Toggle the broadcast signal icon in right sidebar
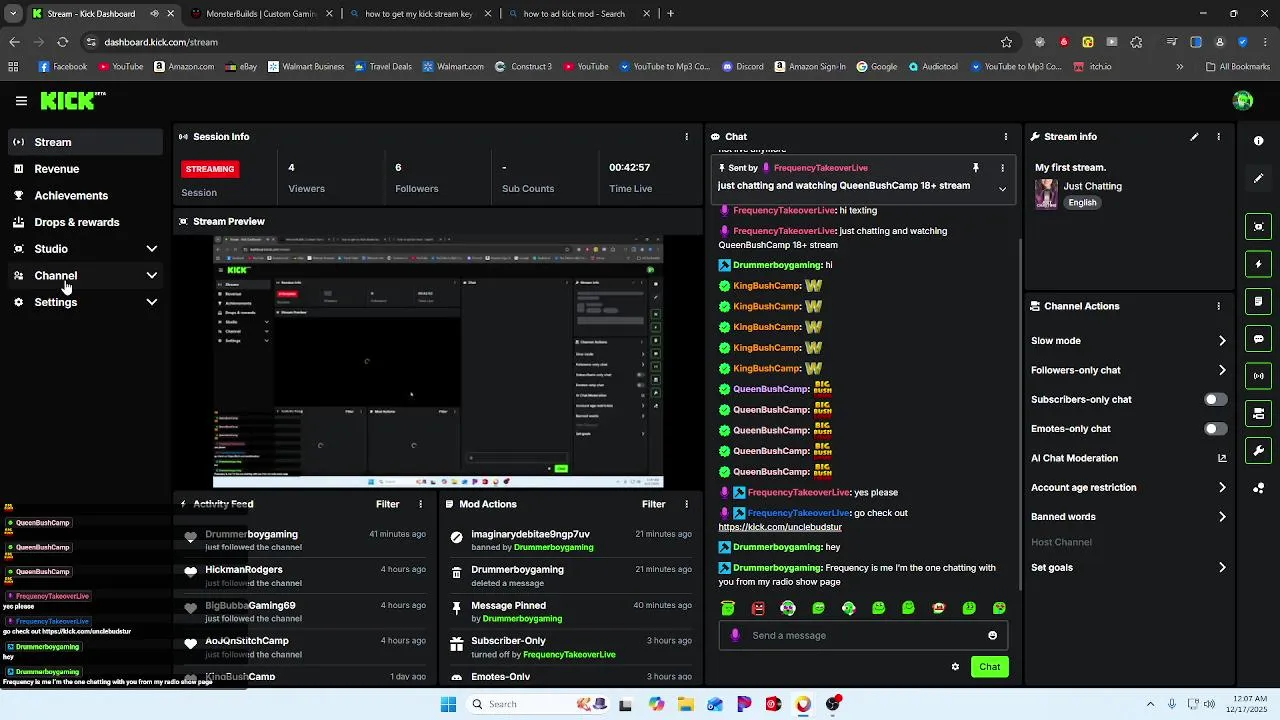1280x720 pixels. (x=1259, y=376)
